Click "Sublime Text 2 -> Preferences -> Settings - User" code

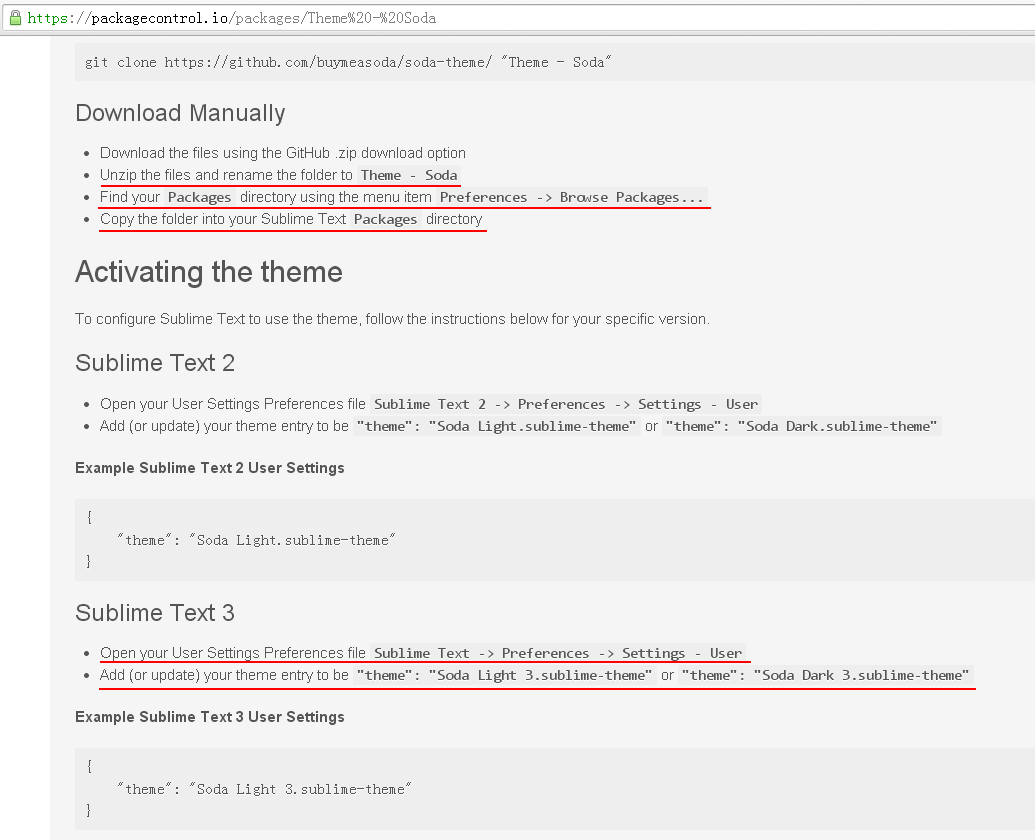pyautogui.click(x=566, y=404)
